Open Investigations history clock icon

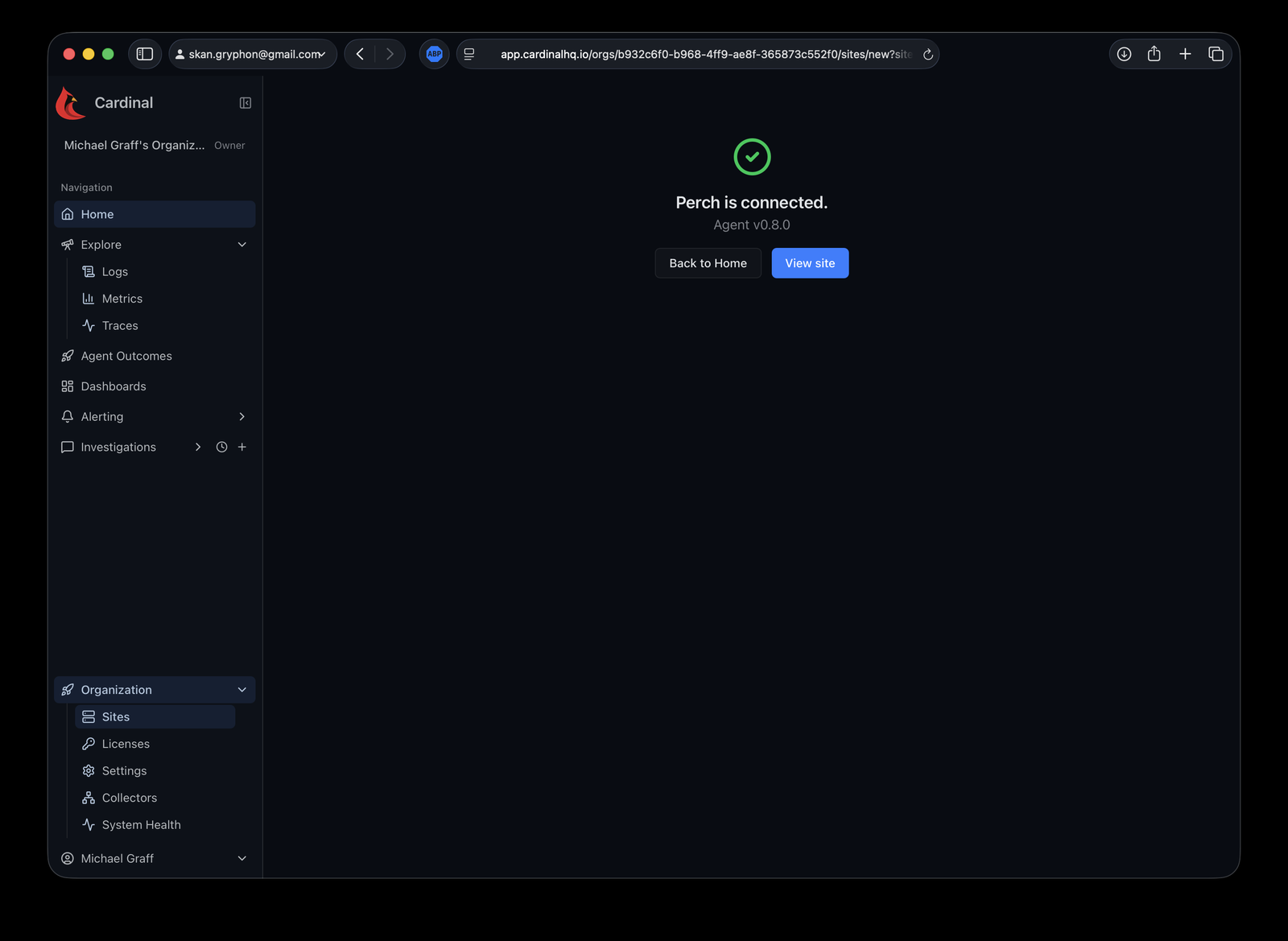(x=221, y=447)
